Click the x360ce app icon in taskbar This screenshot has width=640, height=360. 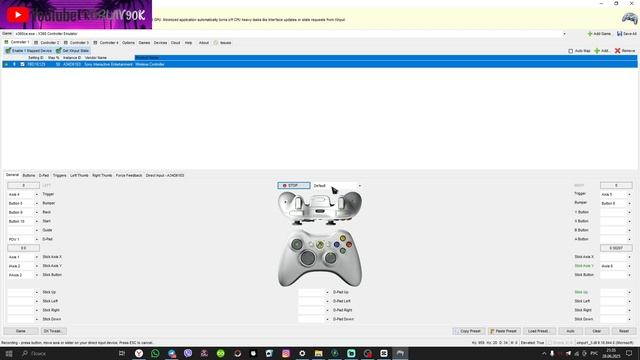tap(400, 353)
